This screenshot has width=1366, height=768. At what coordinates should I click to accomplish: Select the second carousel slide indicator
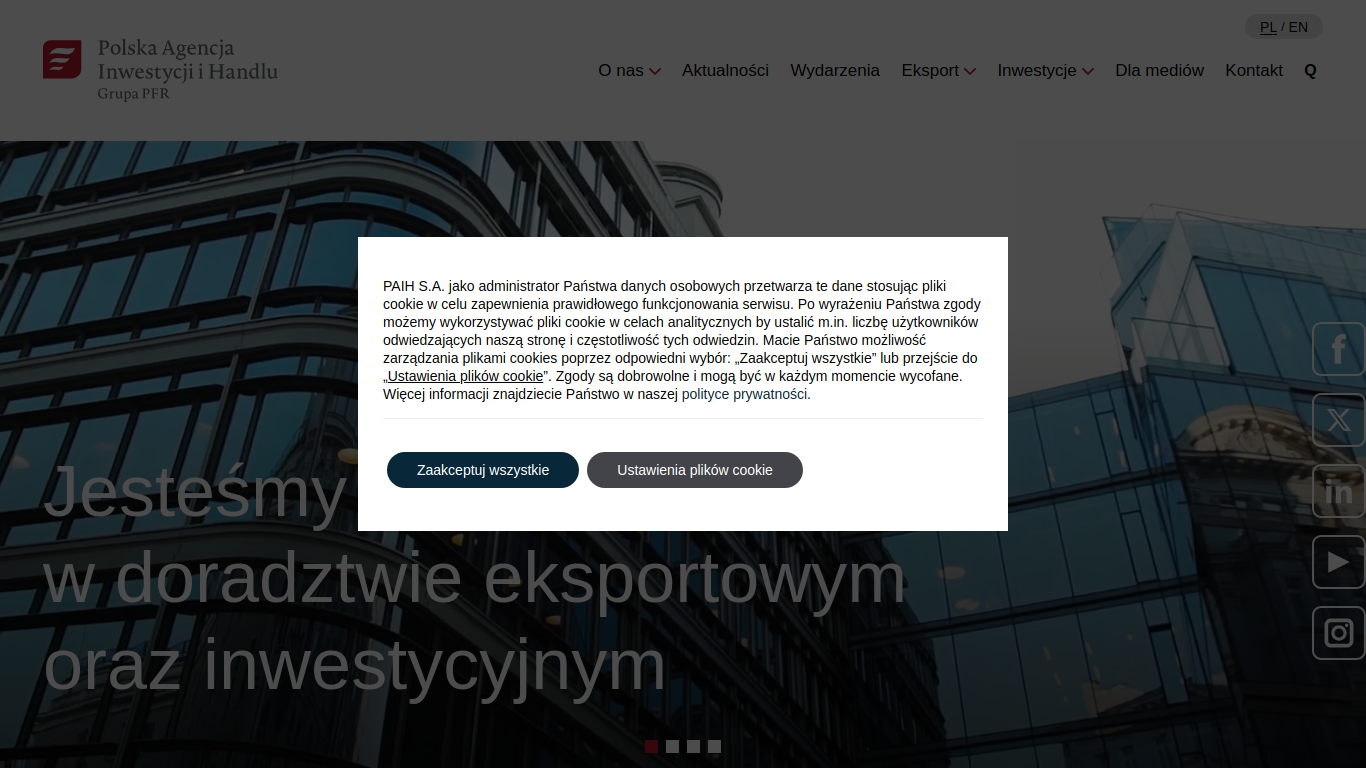(x=673, y=746)
